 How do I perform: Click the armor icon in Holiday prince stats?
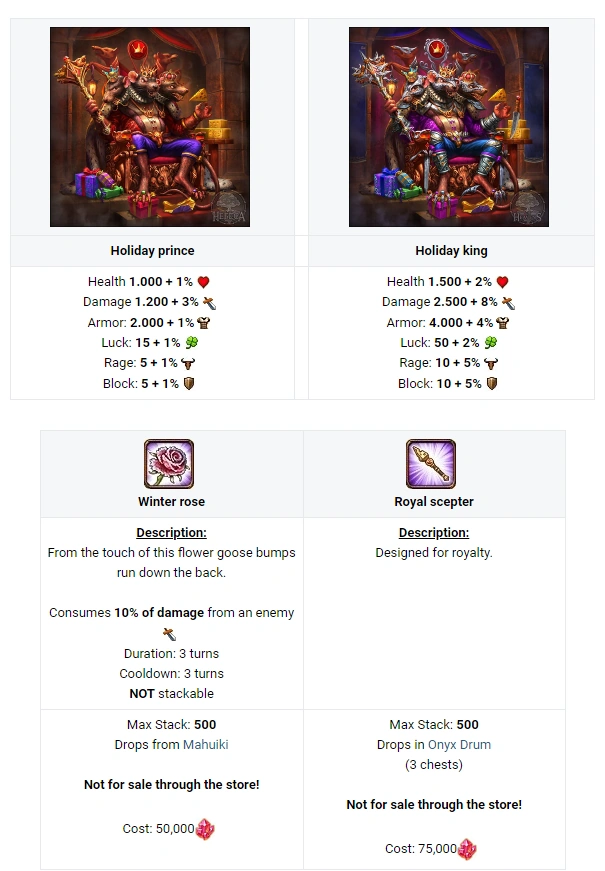click(204, 323)
